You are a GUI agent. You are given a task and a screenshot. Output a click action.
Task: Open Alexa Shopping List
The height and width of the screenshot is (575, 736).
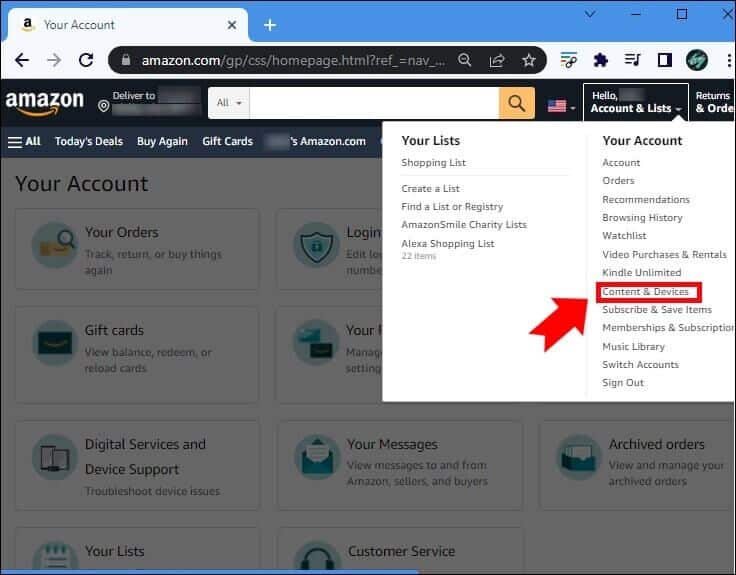tap(447, 244)
